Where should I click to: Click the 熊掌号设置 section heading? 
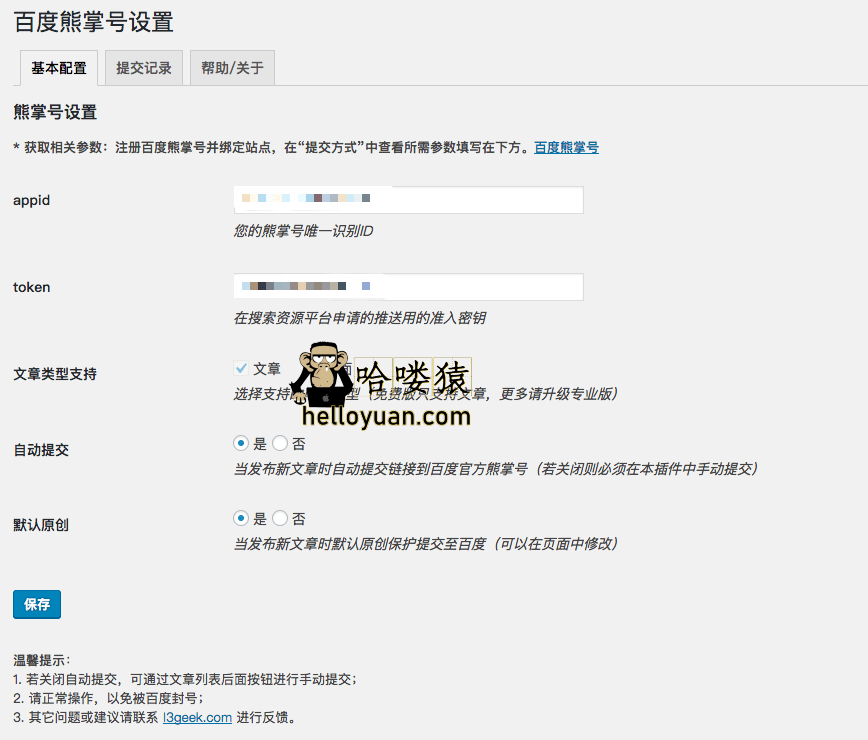click(x=55, y=112)
